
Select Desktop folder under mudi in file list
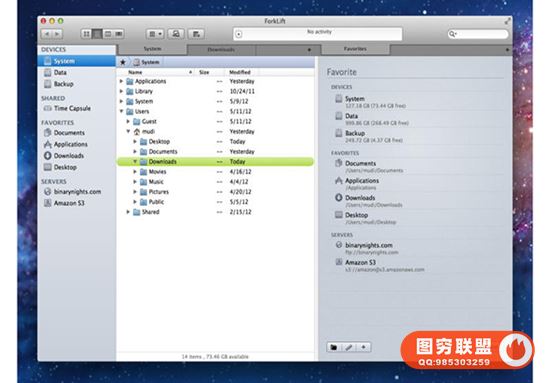pos(215,142)
